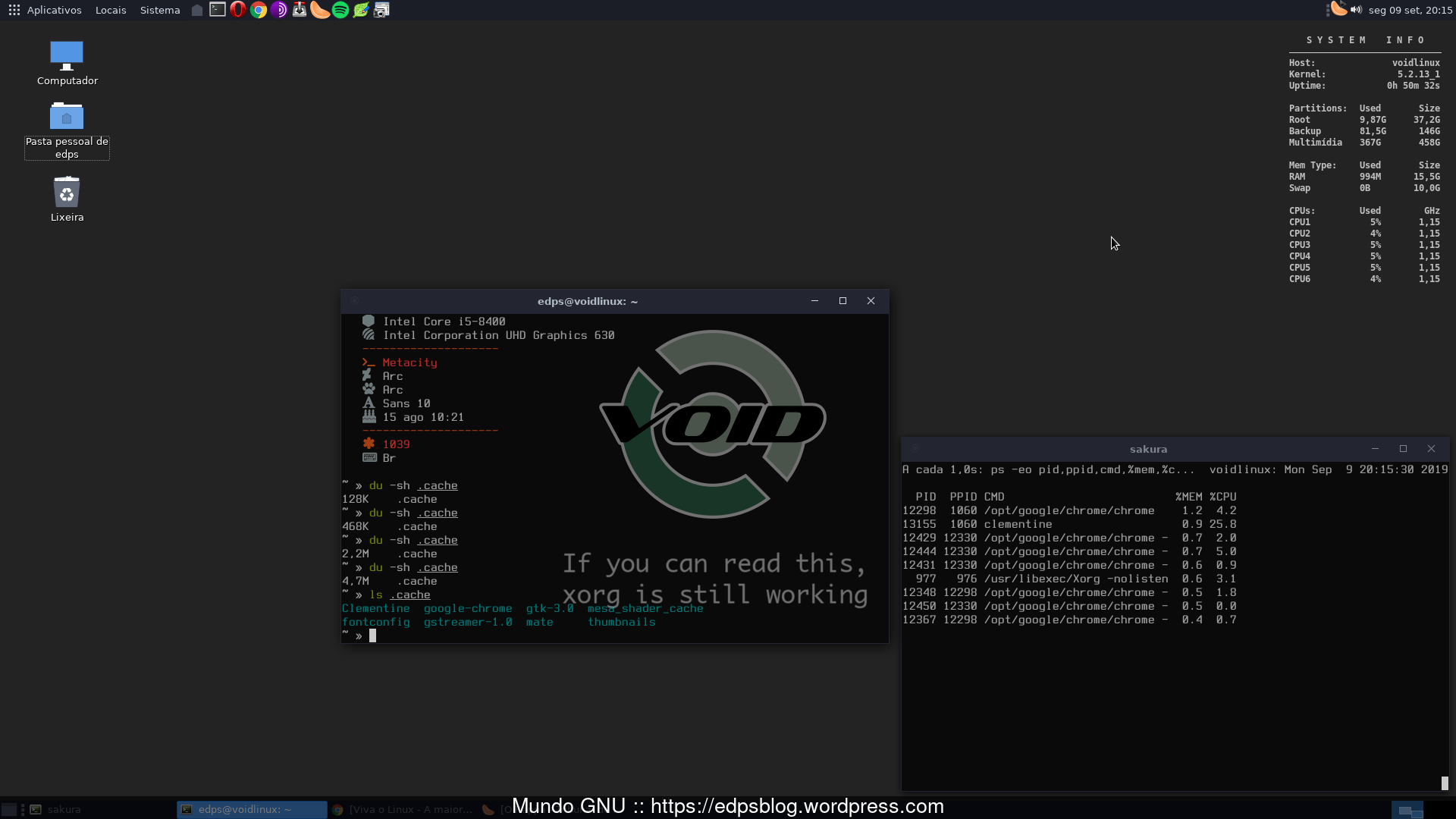Viewport: 1456px width, 819px height.
Task: Toggle show desktop button in the bottom panel
Action: (x=9, y=809)
